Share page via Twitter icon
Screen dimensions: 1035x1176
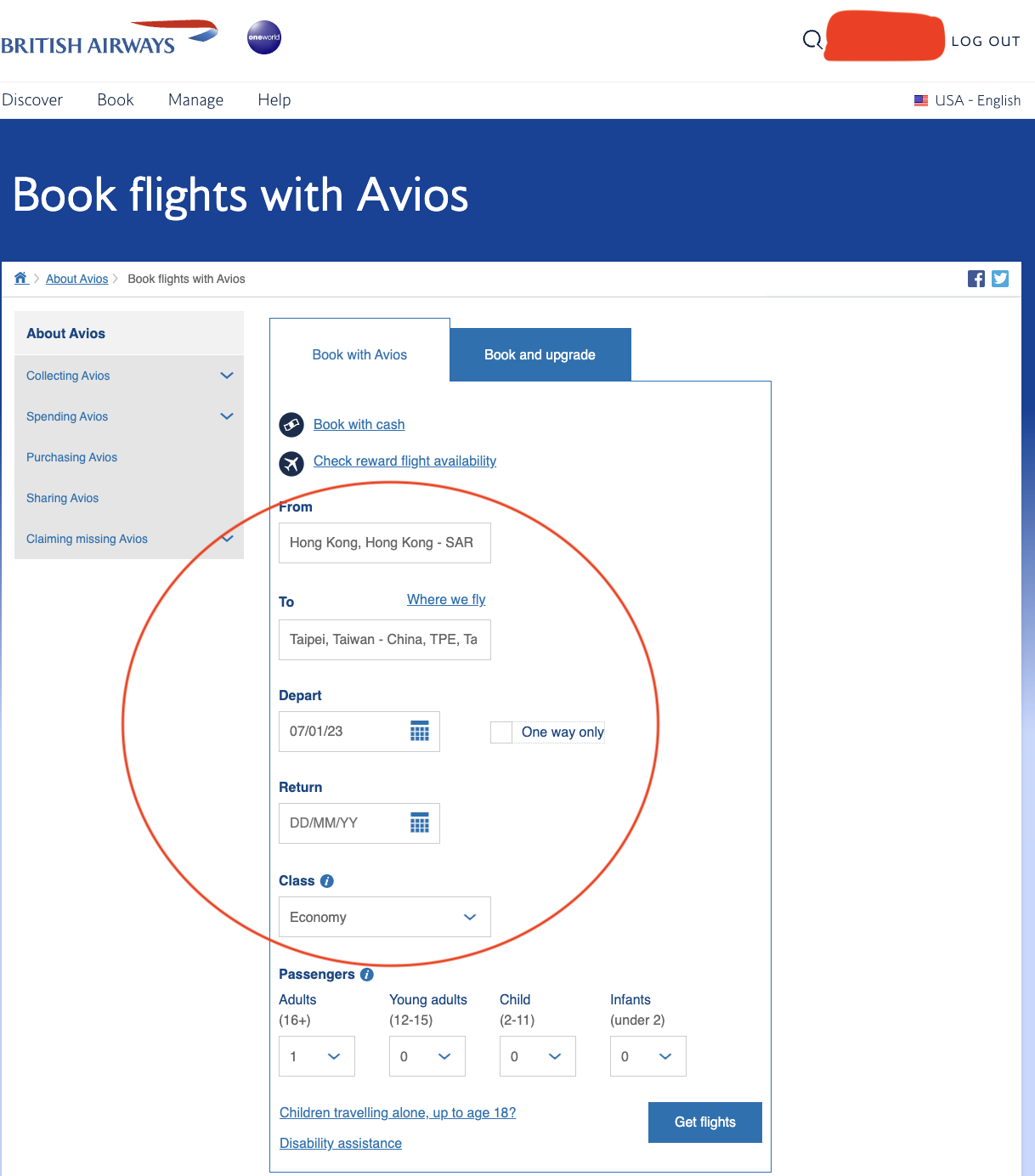1000,279
